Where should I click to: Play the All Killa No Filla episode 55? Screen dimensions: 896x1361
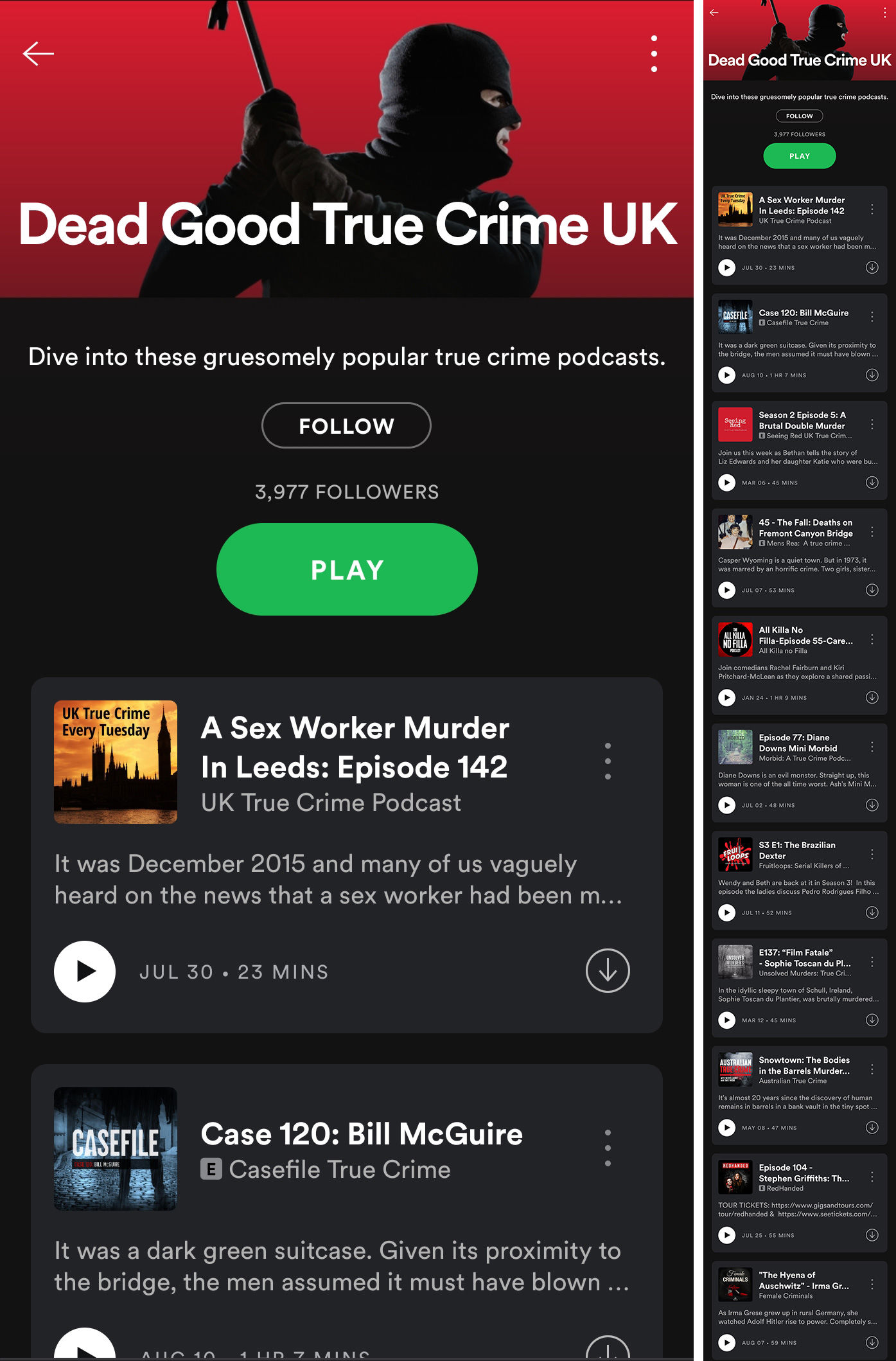726,697
